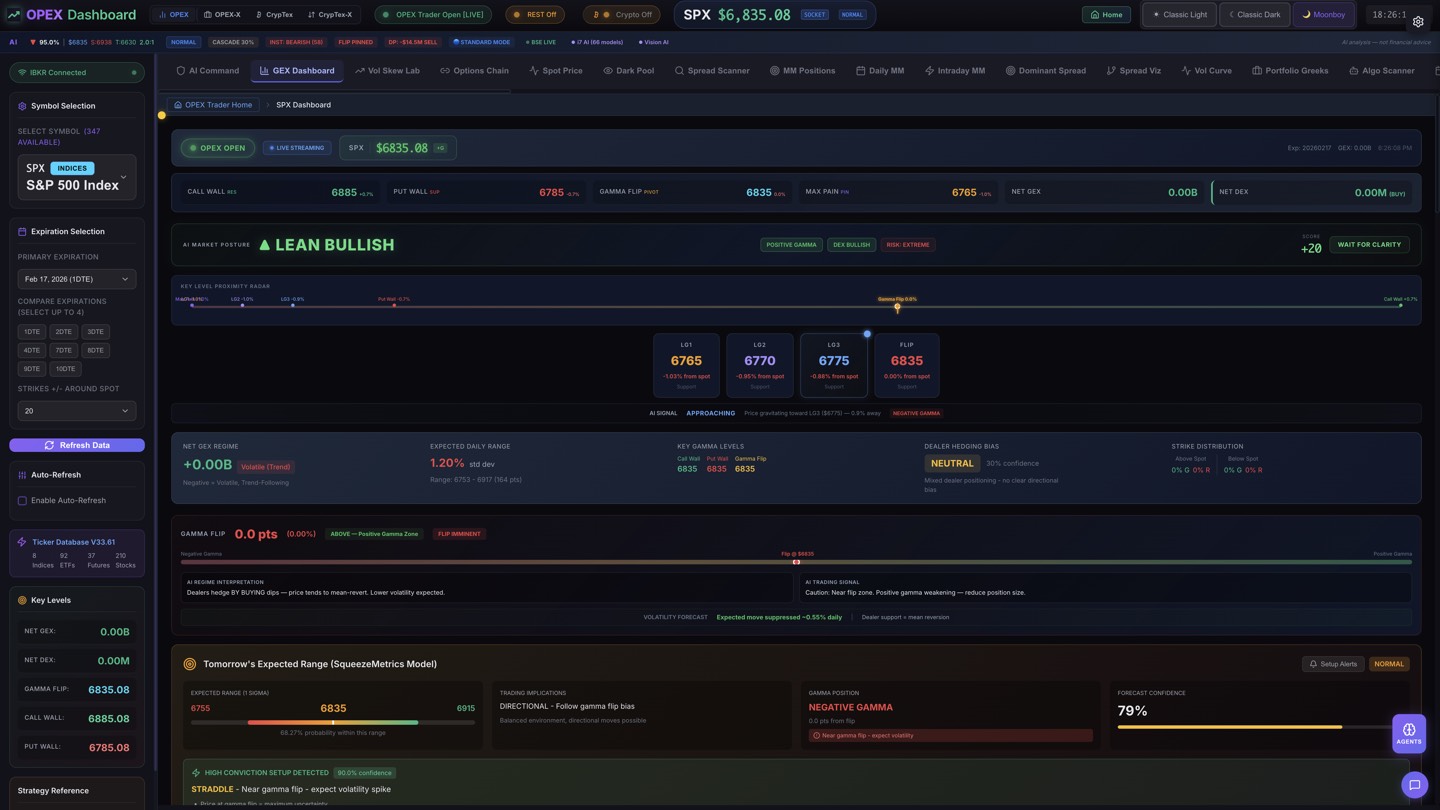This screenshot has width=1440, height=810.
Task: Expand the Strikes Around Spot selector
Action: (x=76, y=410)
